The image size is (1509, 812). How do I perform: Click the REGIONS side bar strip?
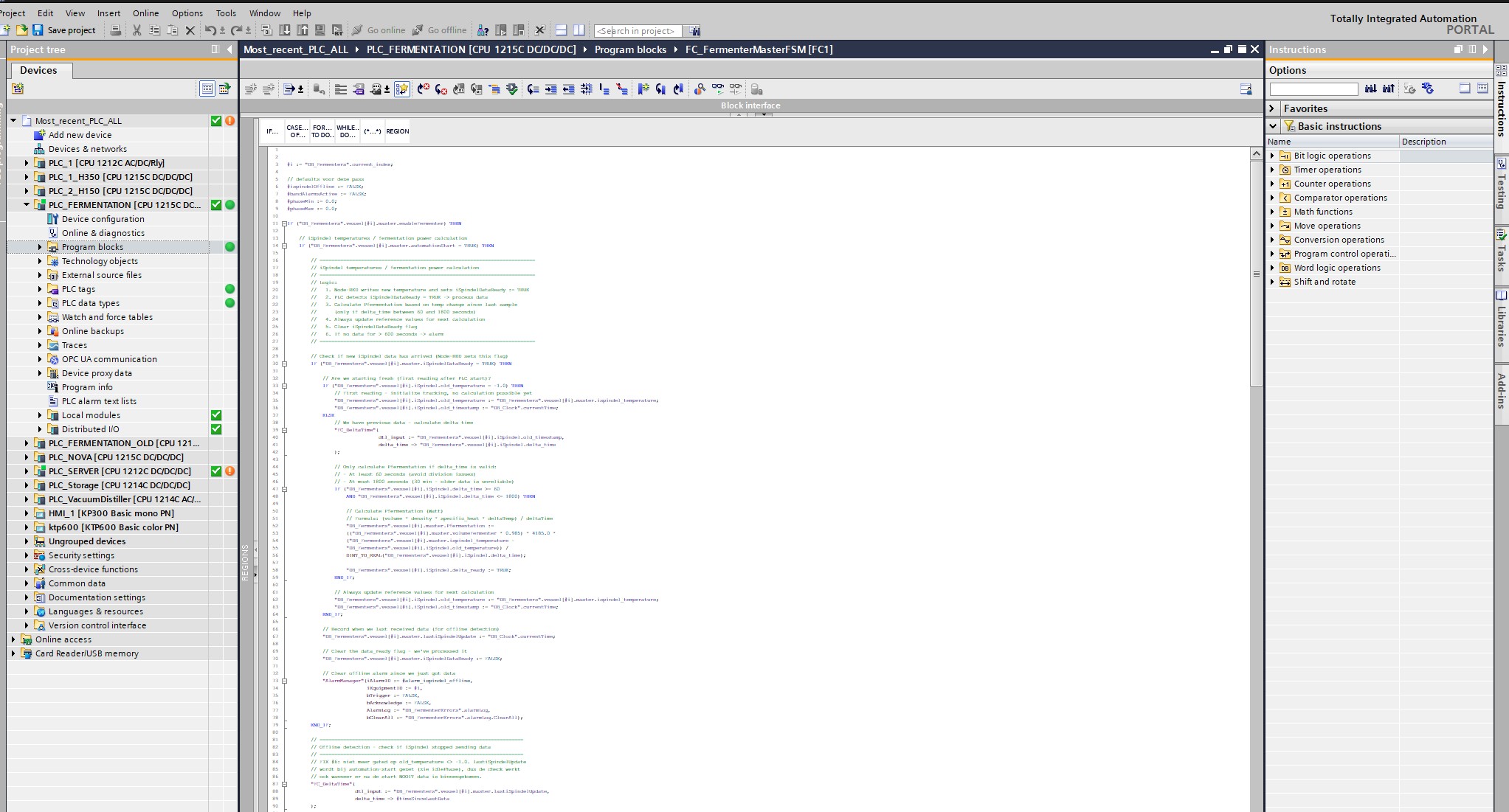tap(246, 563)
